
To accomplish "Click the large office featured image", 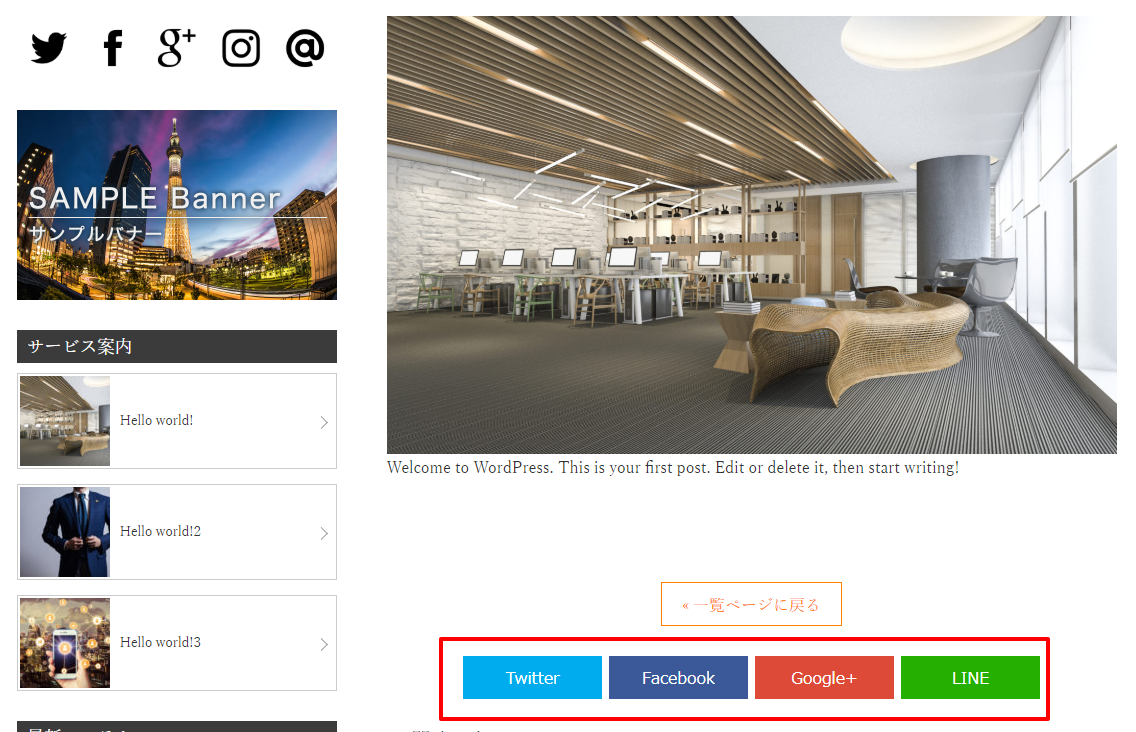I will (x=751, y=235).
